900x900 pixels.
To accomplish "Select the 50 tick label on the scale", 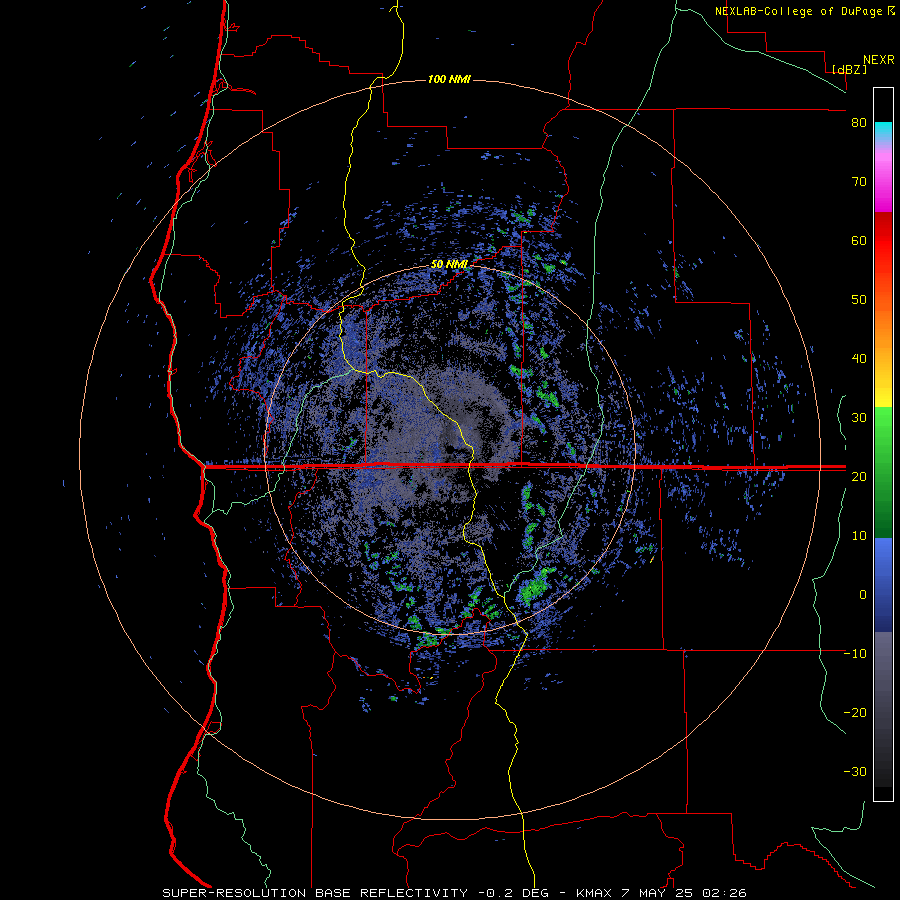I will click(x=859, y=300).
